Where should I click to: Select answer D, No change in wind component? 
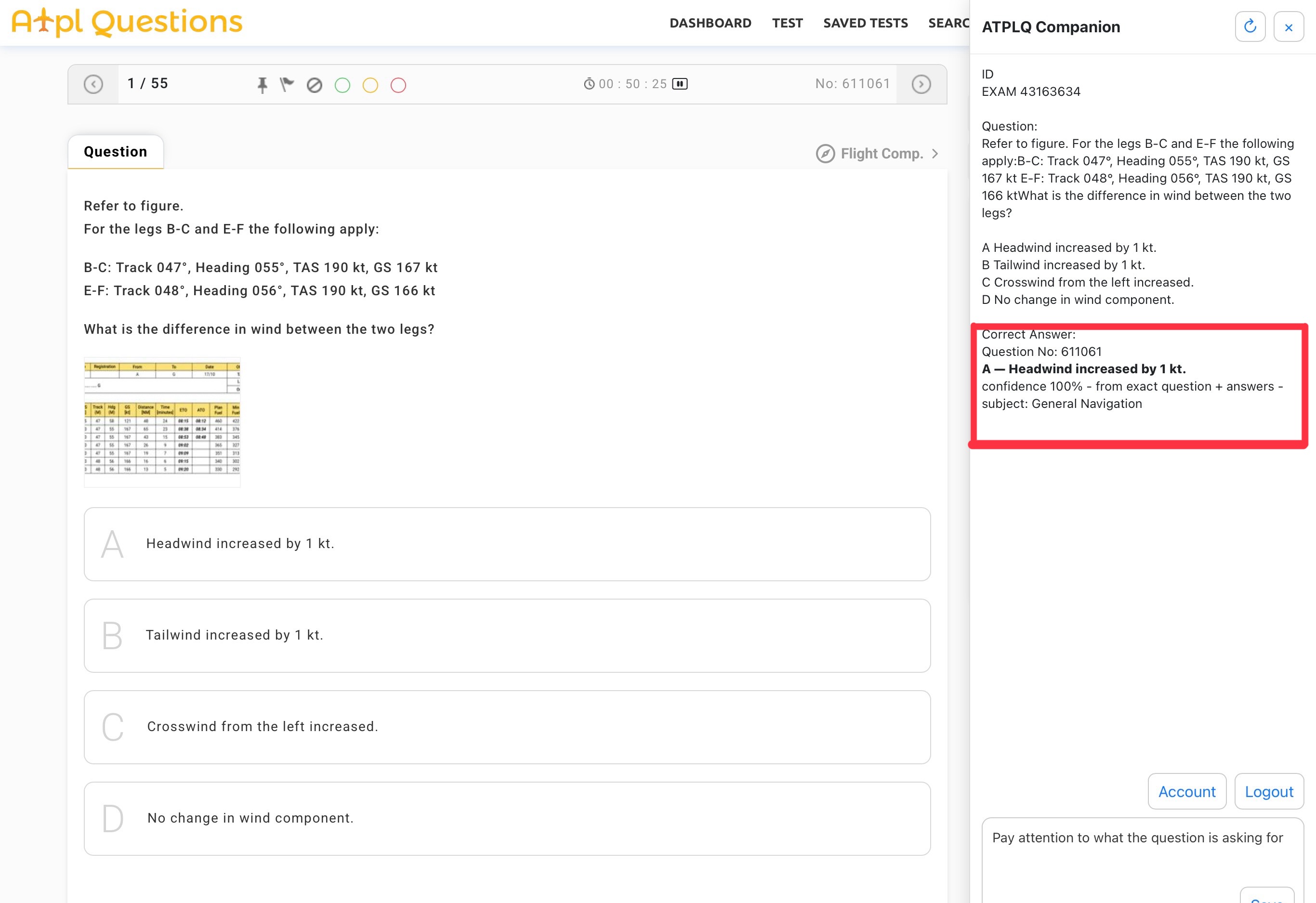click(507, 818)
